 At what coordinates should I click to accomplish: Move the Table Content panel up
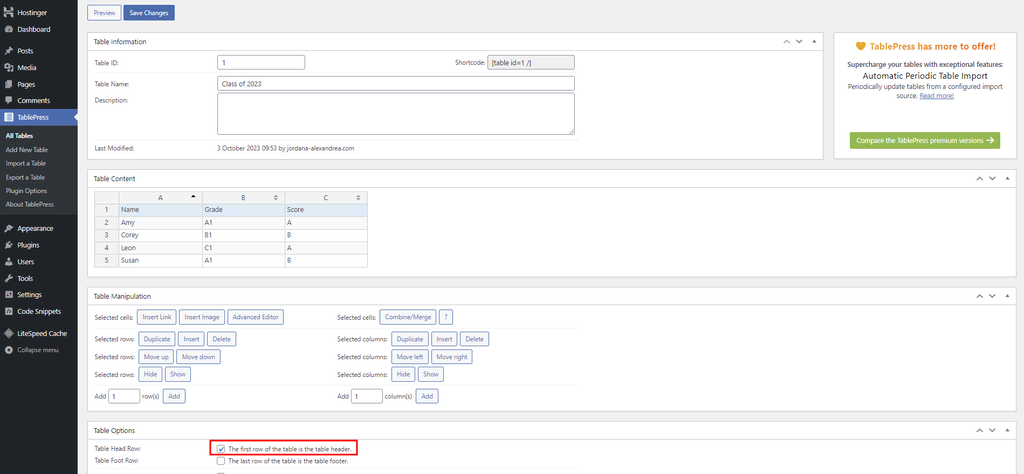click(x=980, y=178)
